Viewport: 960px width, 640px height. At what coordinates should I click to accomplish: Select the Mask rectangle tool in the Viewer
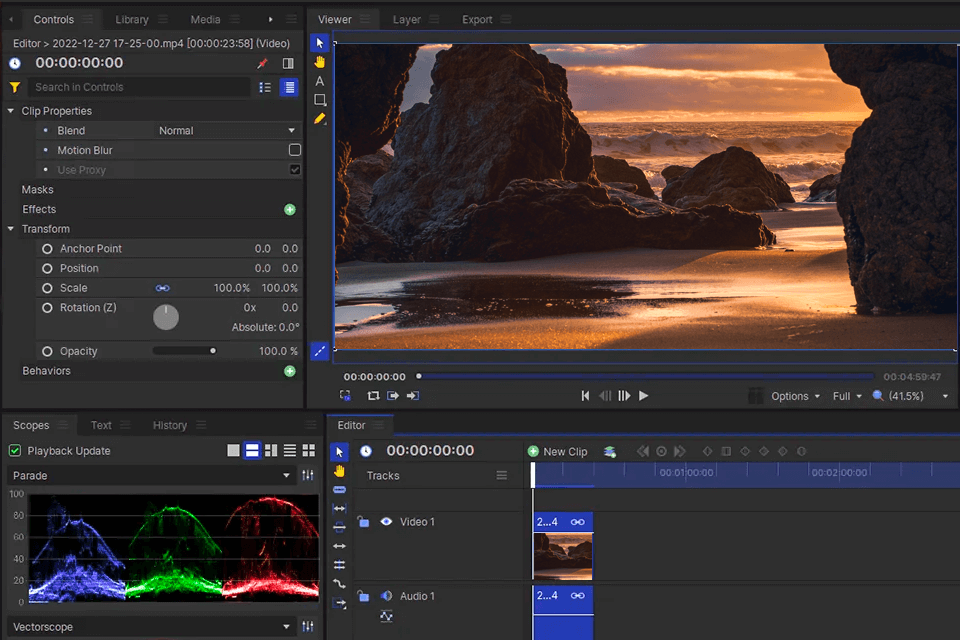(x=320, y=100)
